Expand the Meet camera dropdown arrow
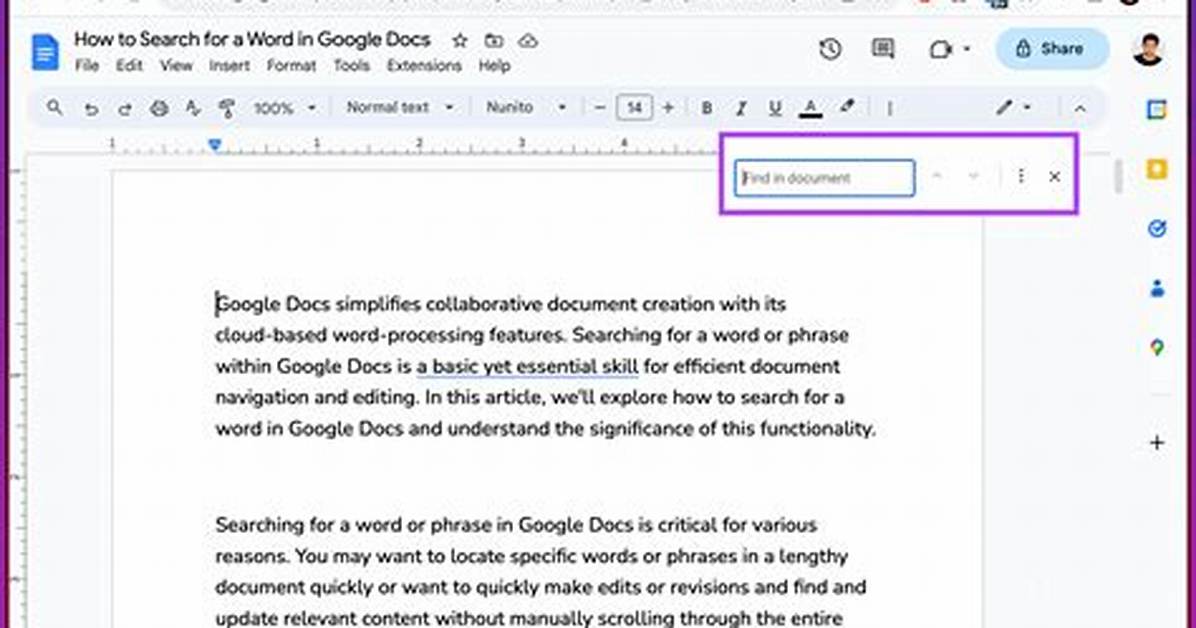This screenshot has height=628, width=1196. coord(967,50)
